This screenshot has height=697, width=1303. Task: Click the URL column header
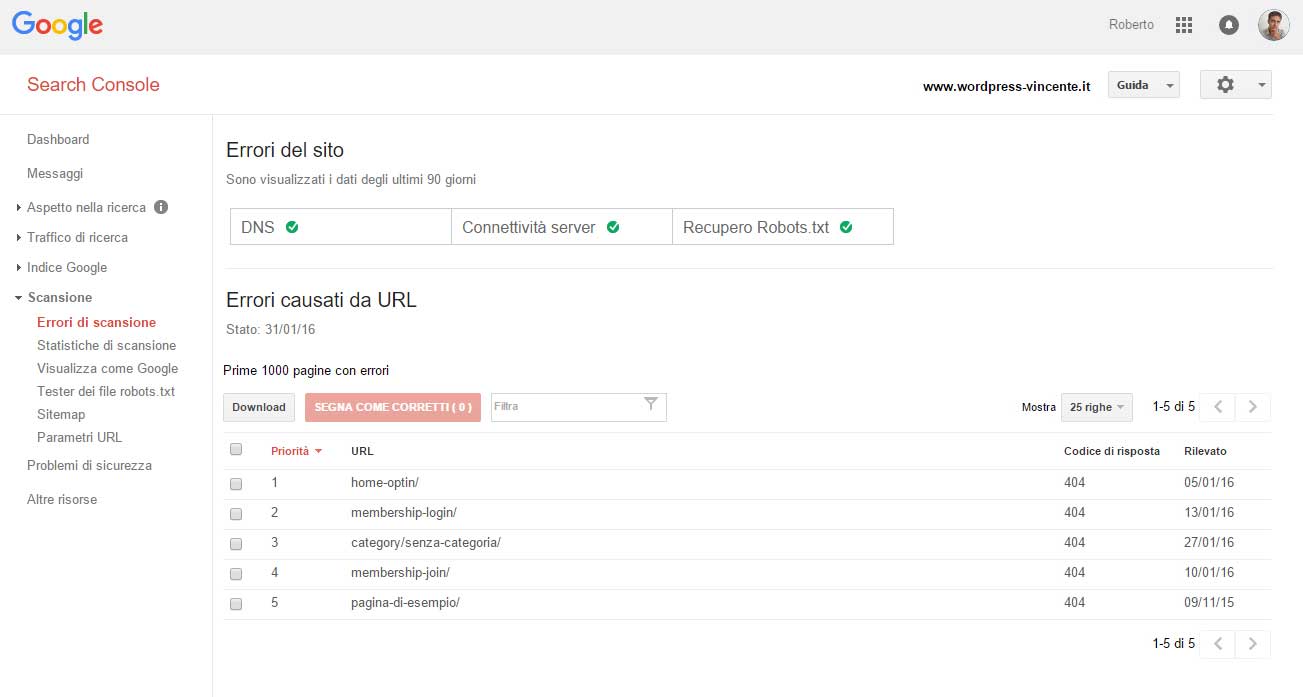click(x=362, y=451)
